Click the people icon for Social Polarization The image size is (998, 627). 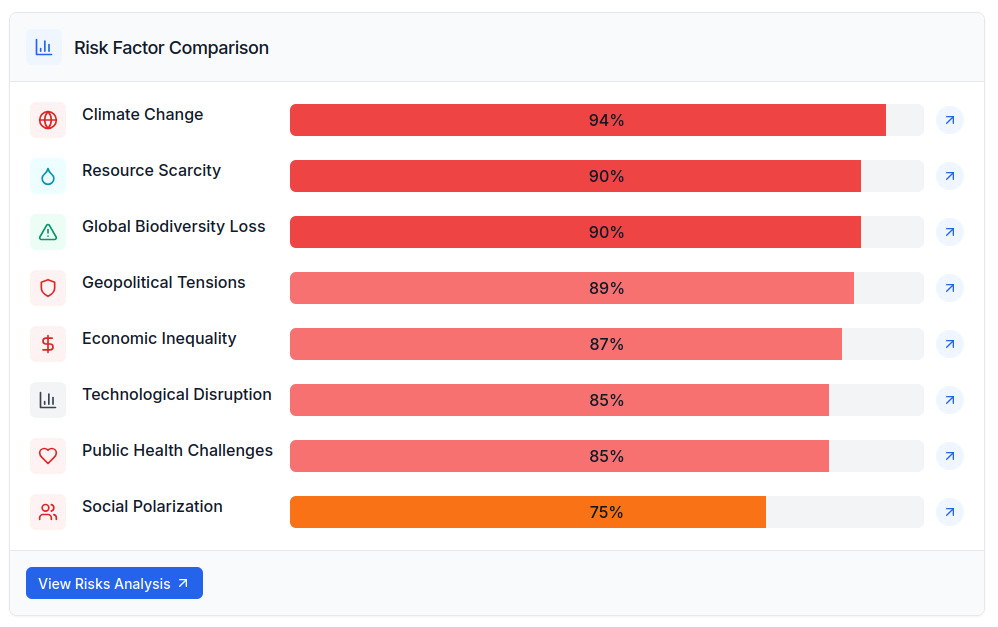point(48,512)
